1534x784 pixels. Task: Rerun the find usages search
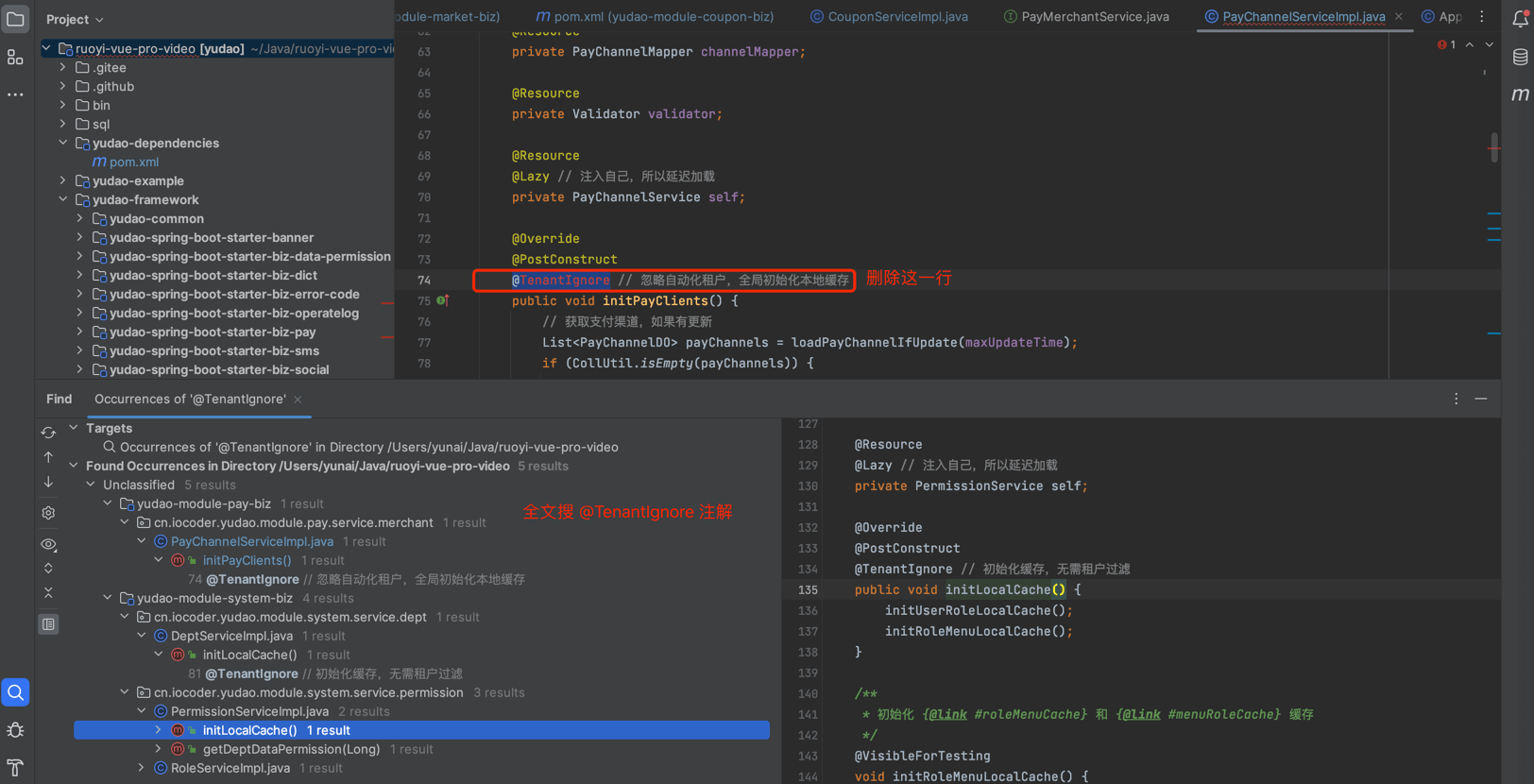[x=48, y=433]
